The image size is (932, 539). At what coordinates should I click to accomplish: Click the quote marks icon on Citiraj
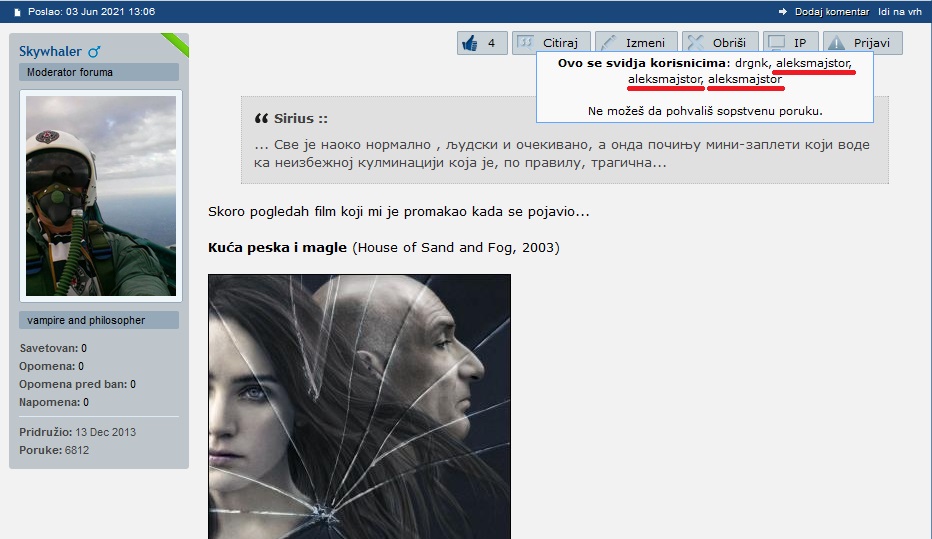tap(525, 43)
